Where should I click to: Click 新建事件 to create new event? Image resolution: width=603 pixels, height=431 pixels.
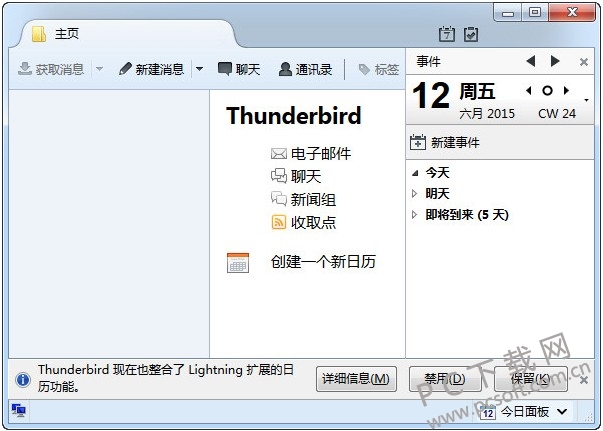click(x=445, y=142)
